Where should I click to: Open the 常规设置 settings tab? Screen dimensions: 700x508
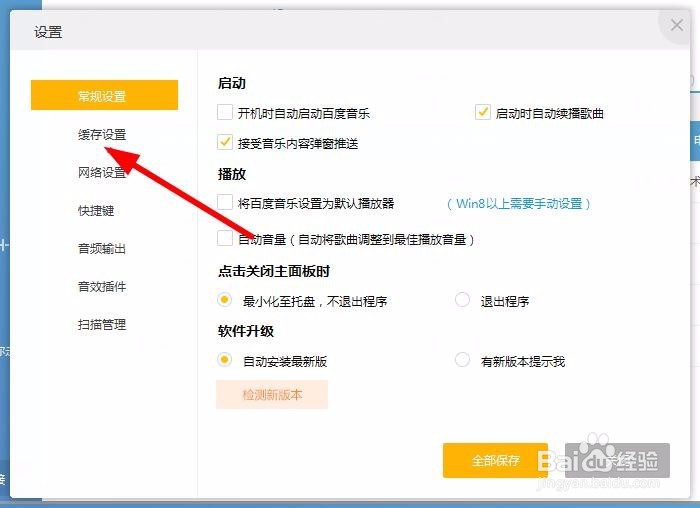tap(104, 95)
